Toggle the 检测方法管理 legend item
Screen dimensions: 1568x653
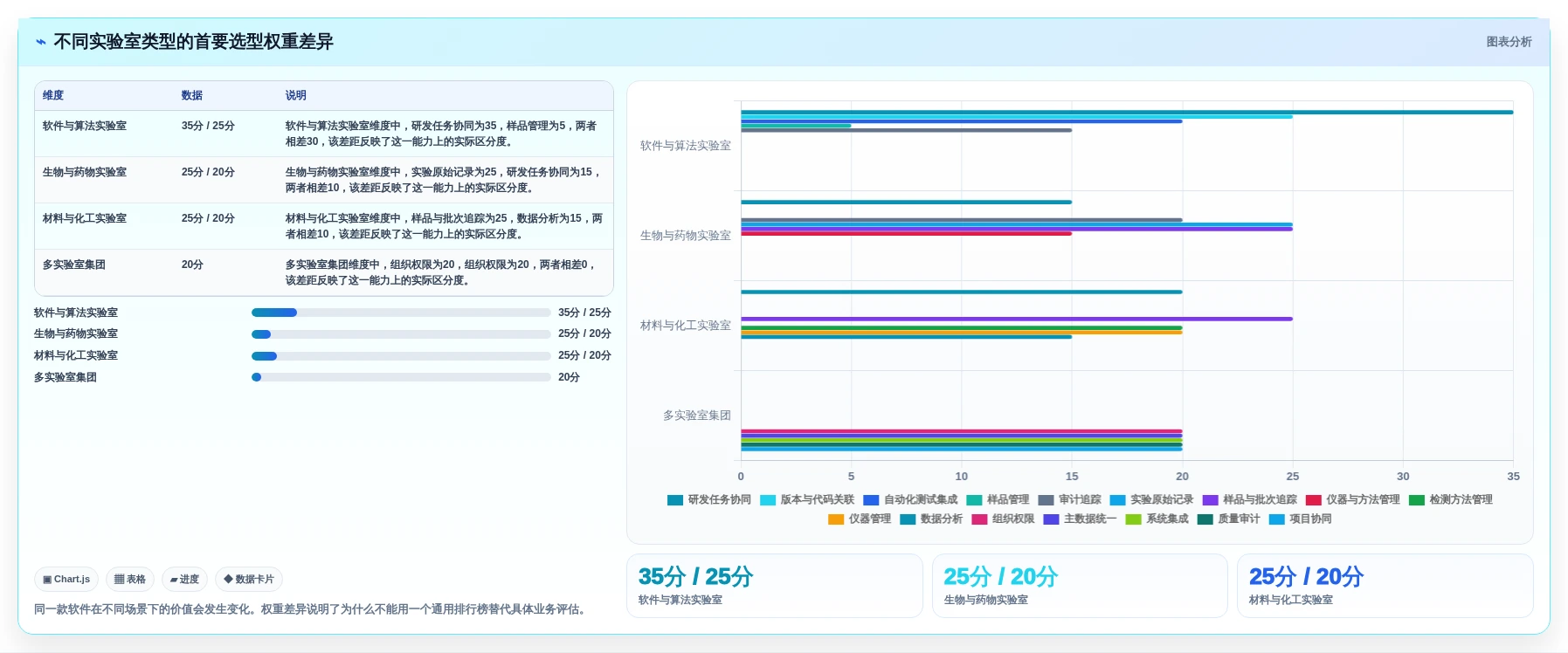pos(1451,499)
